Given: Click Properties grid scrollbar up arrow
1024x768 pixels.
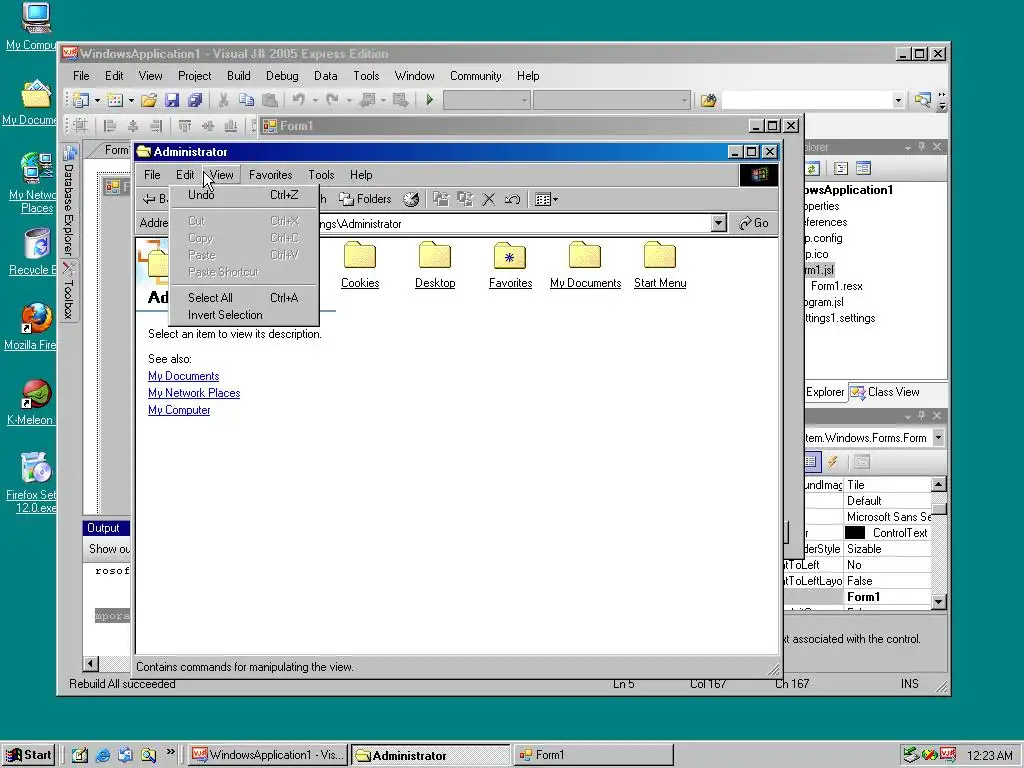Looking at the screenshot, I should point(938,484).
